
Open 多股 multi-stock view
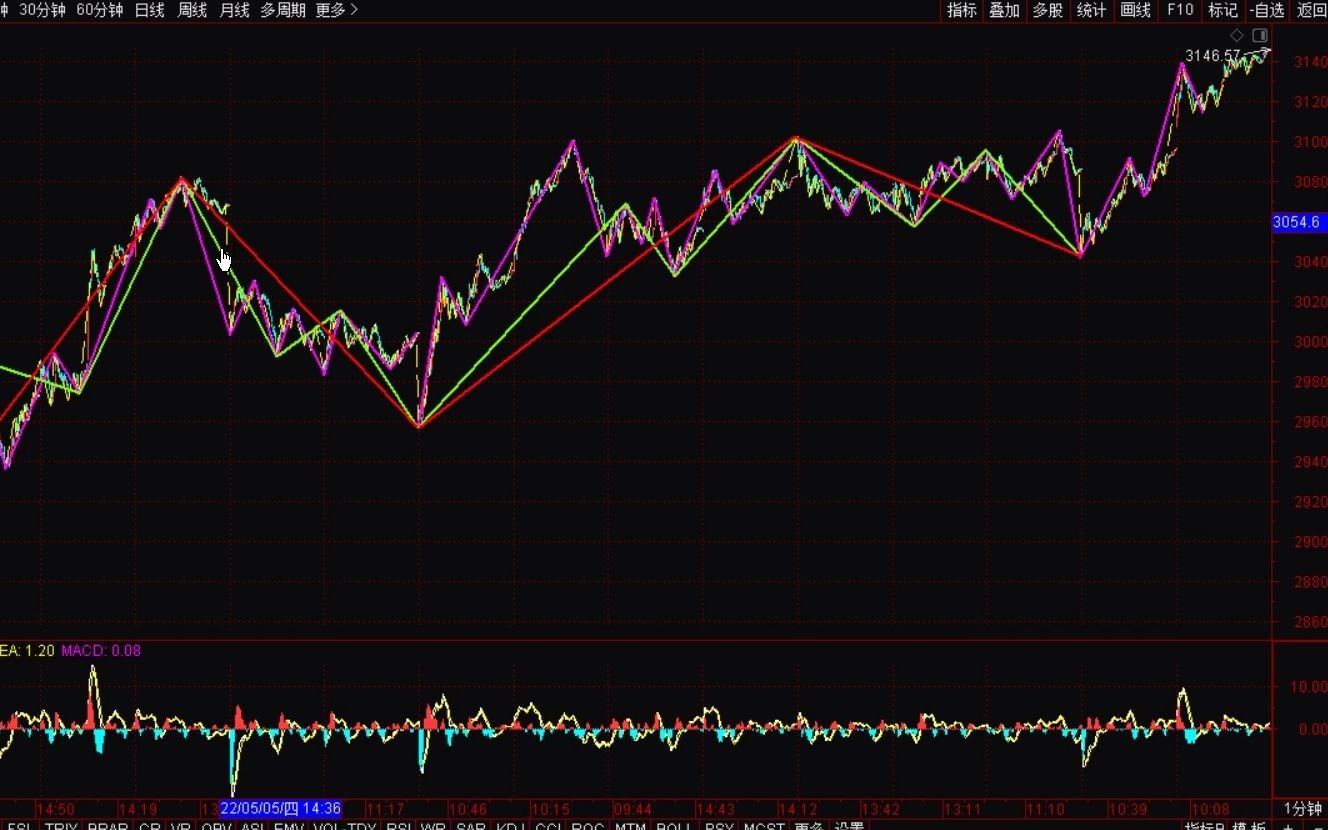coord(1047,10)
